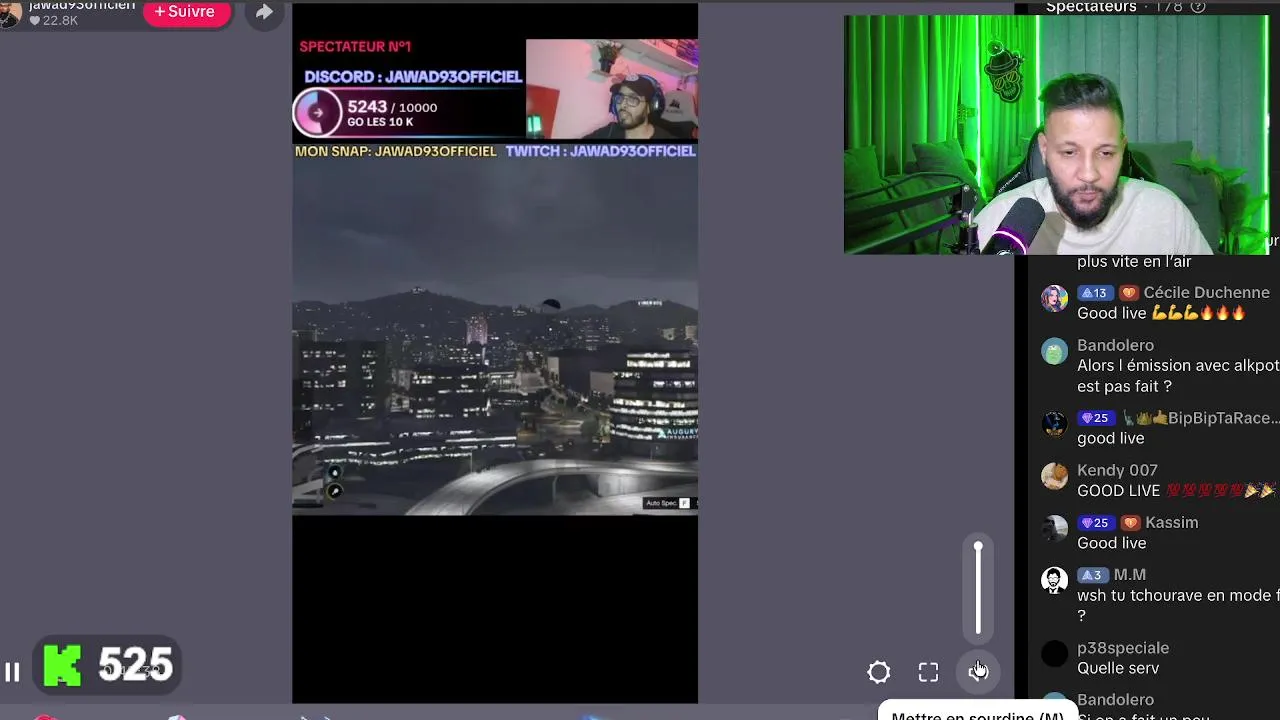Click the help icon beside Spectateurs
Viewport: 1280px width, 720px height.
point(1198,7)
